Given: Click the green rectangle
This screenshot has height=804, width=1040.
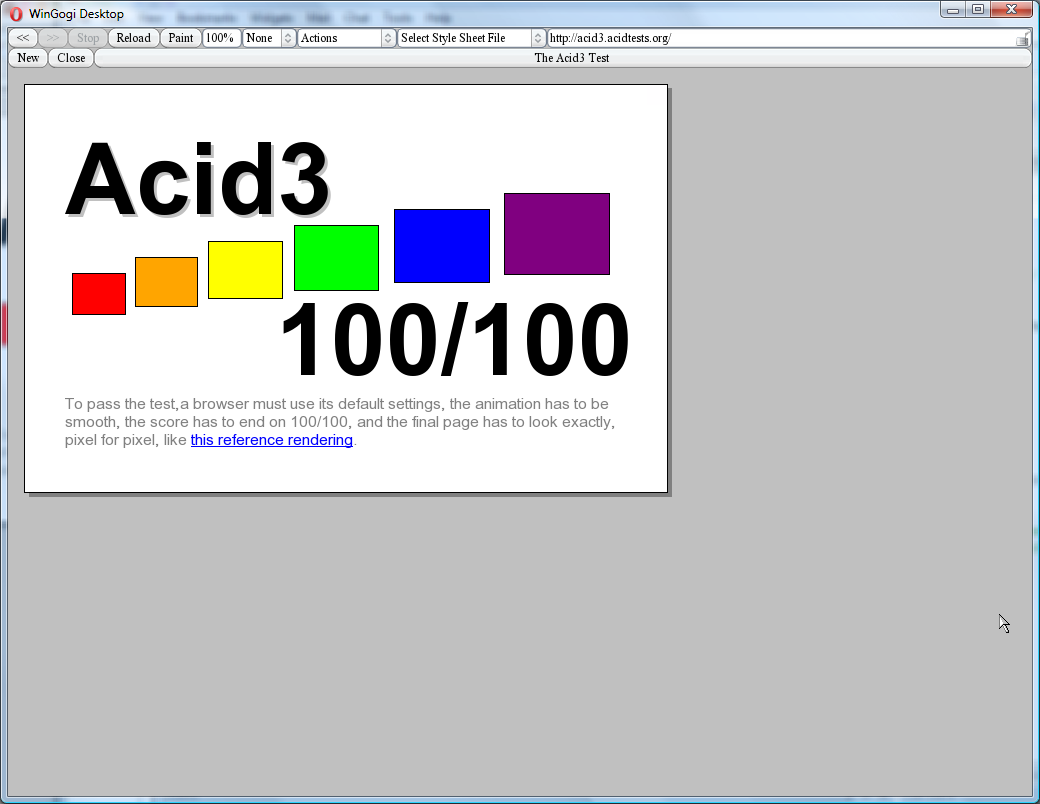Looking at the screenshot, I should (336, 258).
